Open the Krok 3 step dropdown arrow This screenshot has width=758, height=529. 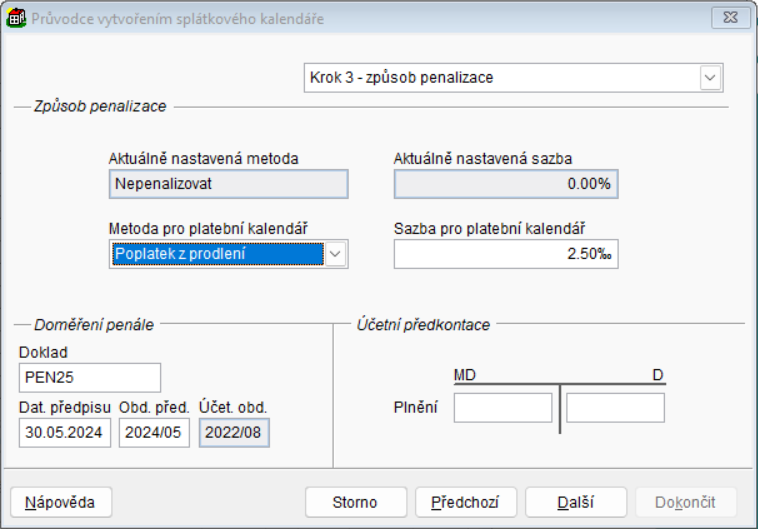click(711, 78)
